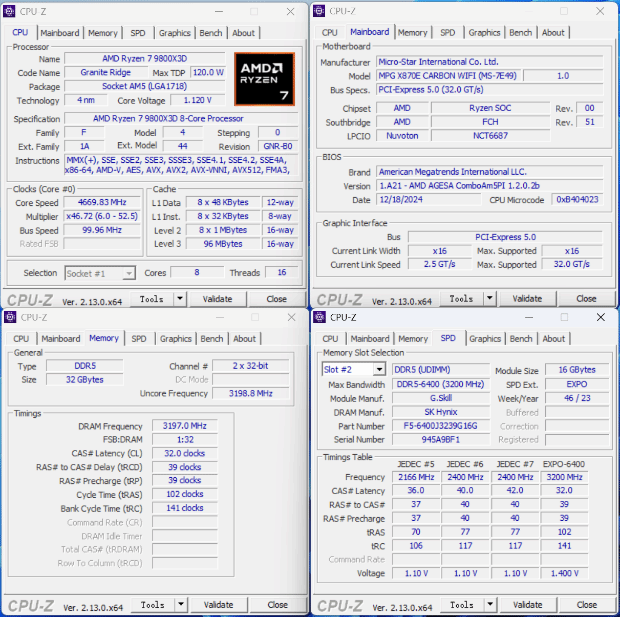Go to CPU tab in the SPD window
This screenshot has width=620, height=617.
(x=330, y=339)
